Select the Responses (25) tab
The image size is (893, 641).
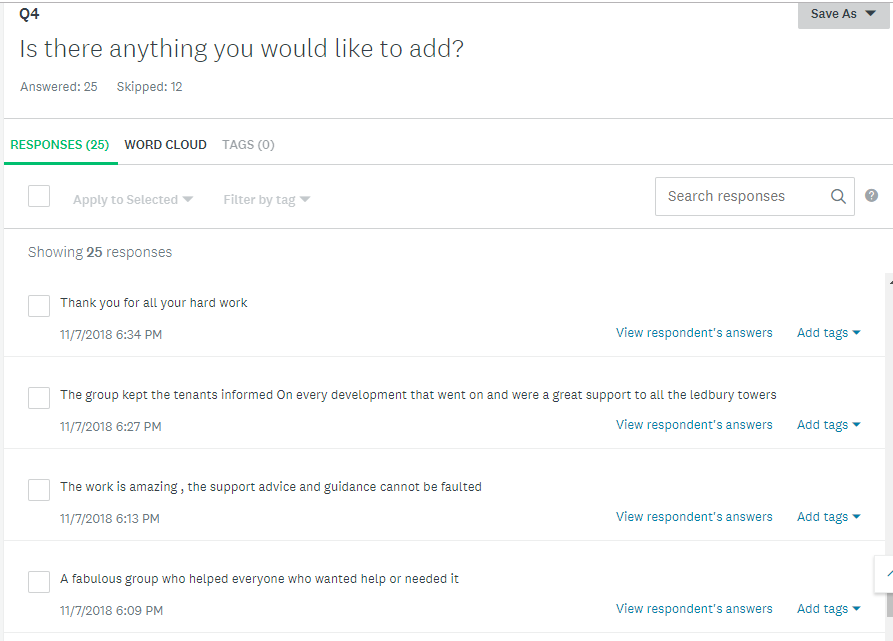click(60, 145)
